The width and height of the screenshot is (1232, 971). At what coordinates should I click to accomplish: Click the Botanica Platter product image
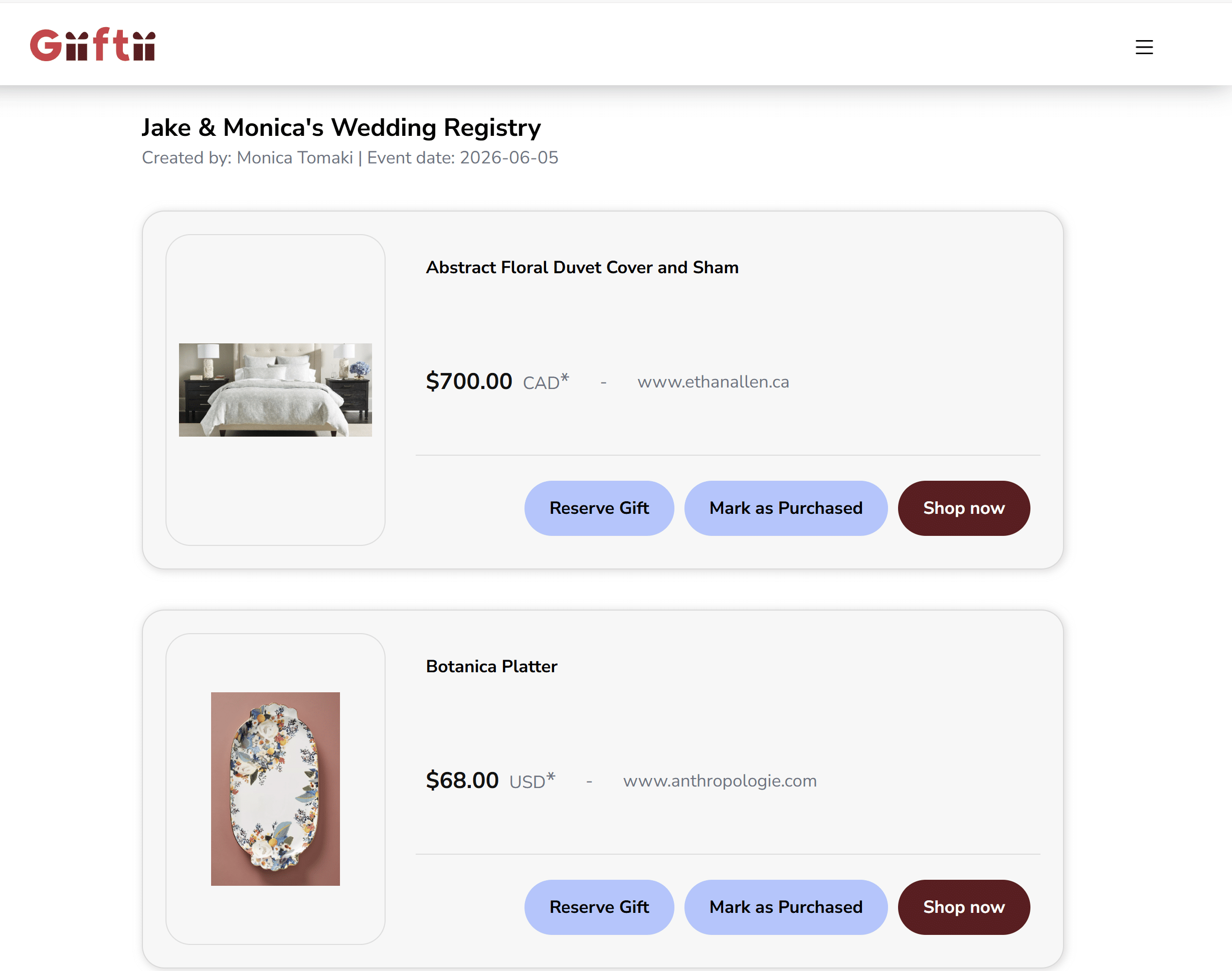click(x=275, y=789)
